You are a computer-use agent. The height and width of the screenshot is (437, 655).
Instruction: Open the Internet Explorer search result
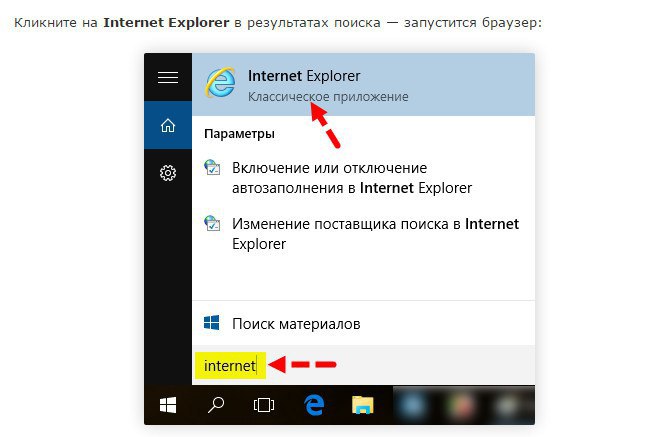tap(363, 84)
